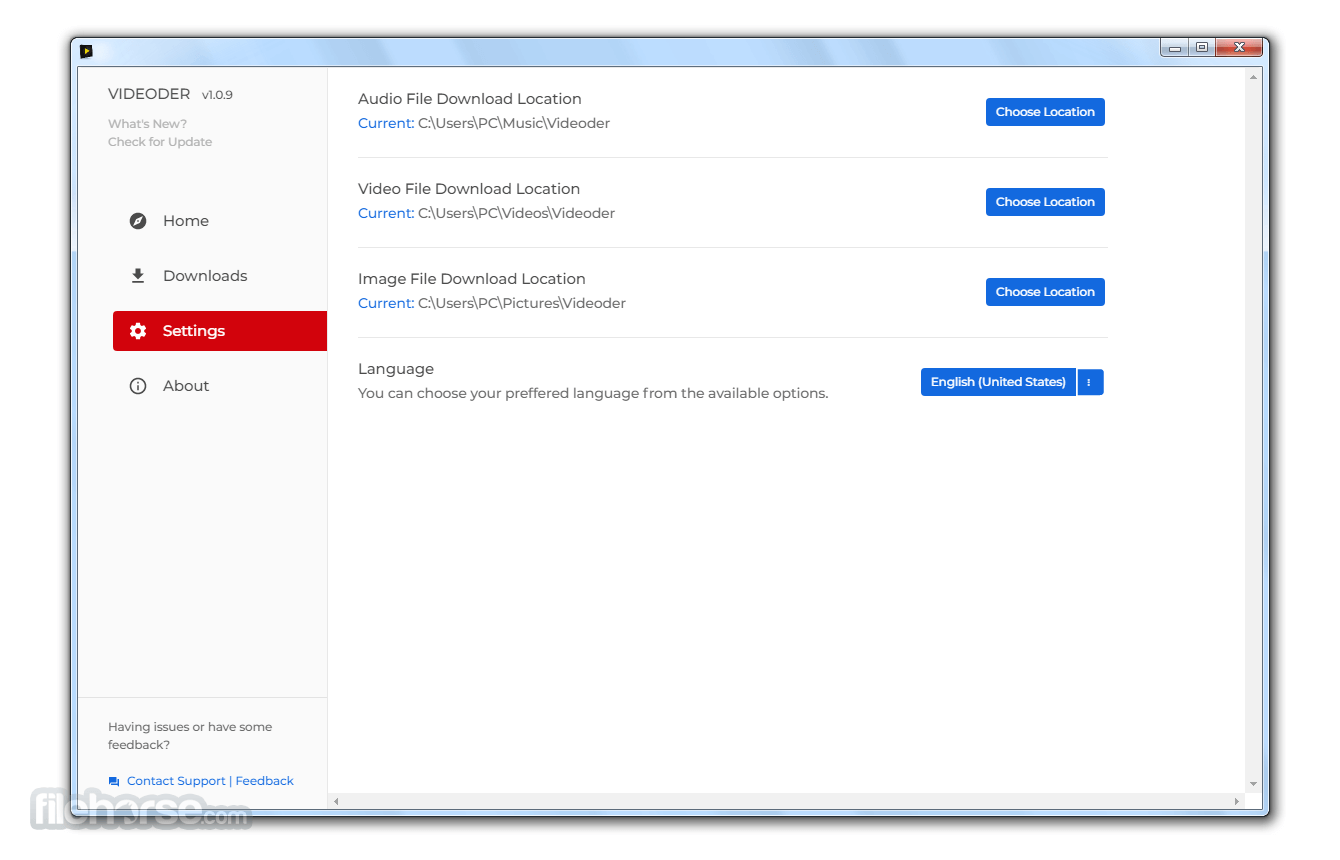Select the Settings menu item

pos(219,331)
